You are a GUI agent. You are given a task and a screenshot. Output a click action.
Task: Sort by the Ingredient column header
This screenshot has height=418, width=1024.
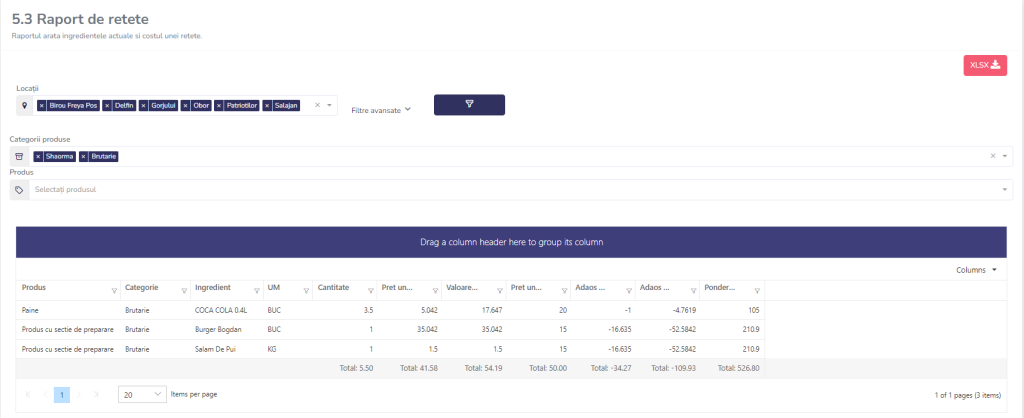point(213,288)
